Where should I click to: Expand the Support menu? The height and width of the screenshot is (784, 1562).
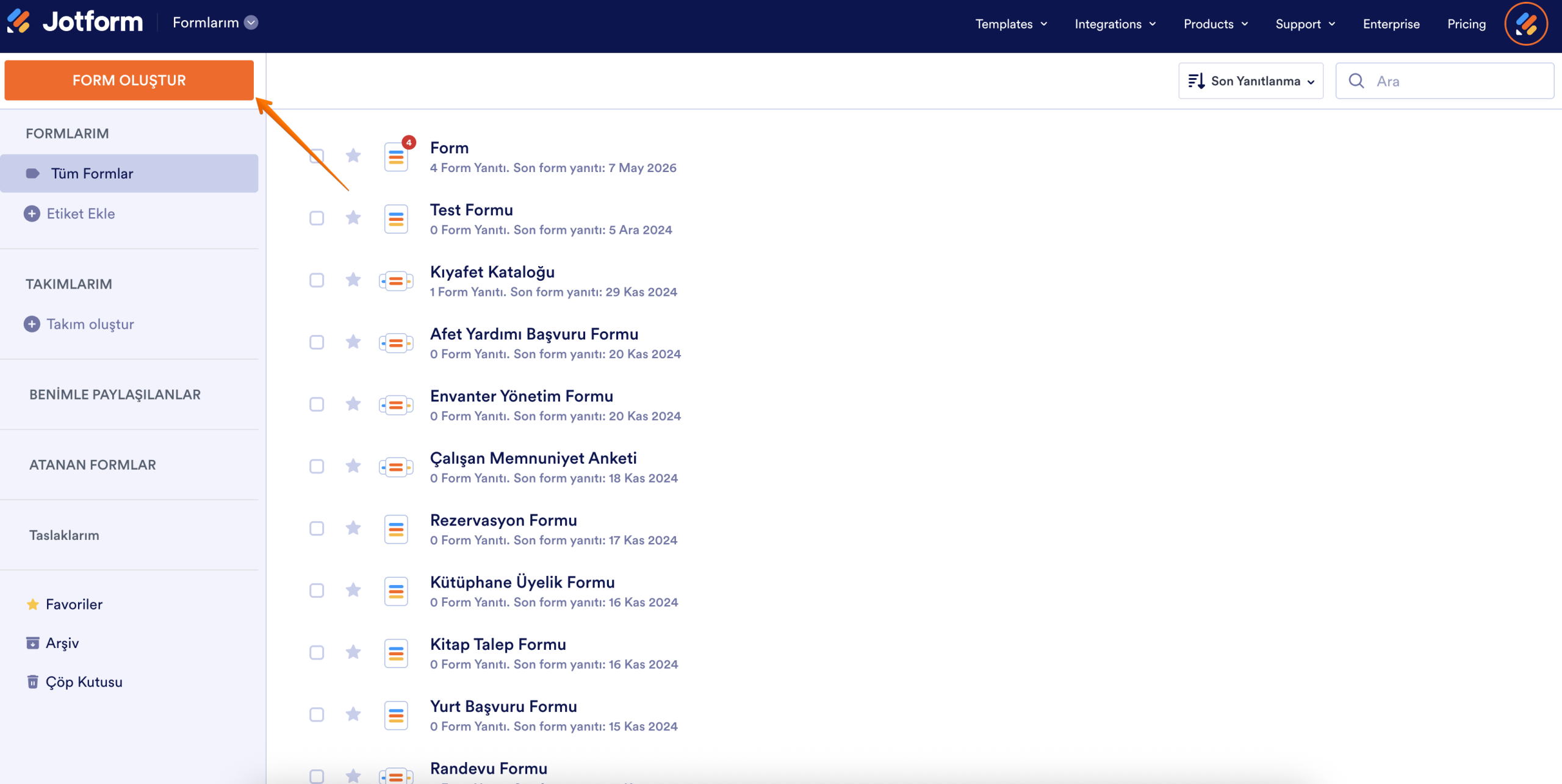pyautogui.click(x=1305, y=24)
